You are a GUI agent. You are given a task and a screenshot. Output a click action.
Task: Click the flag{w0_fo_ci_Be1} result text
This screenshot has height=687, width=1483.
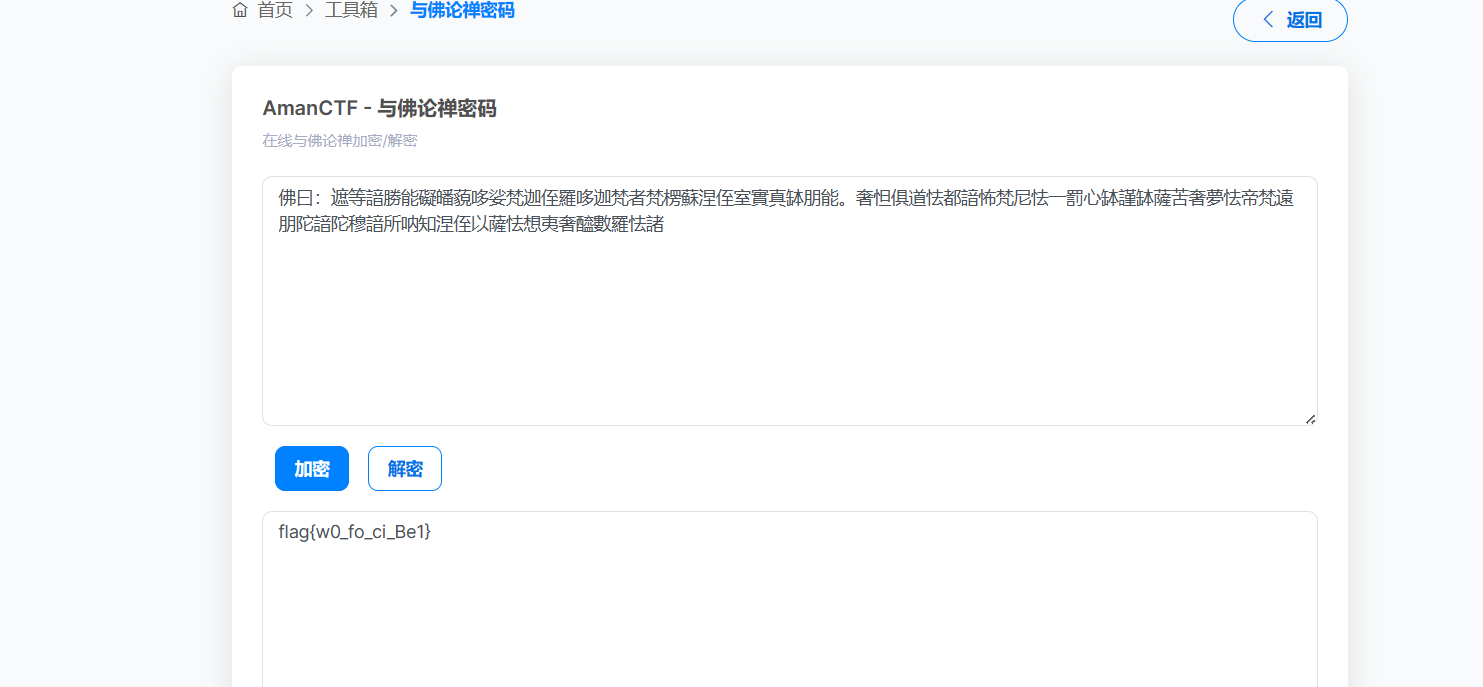click(x=355, y=533)
